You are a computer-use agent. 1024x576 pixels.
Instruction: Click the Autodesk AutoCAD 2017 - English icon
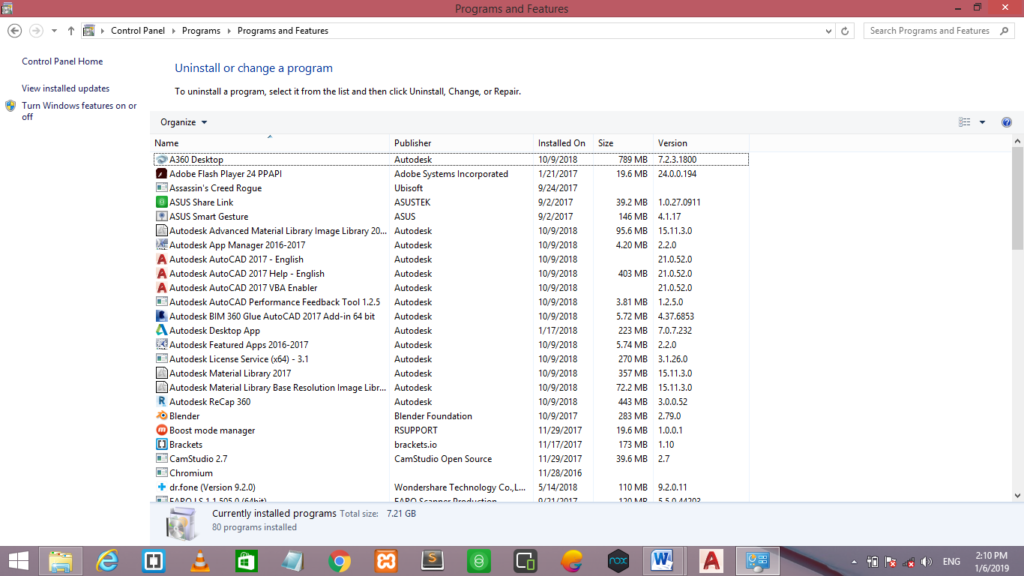coord(161,259)
